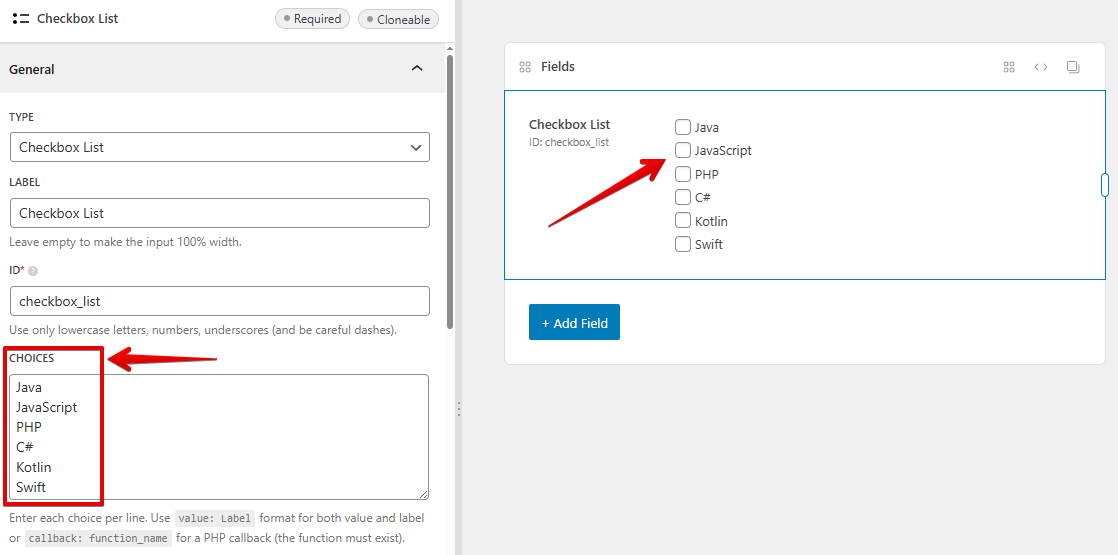Screen dimensions: 1118x555
Task: Click the ID field containing checkbox_list
Action: coord(220,301)
